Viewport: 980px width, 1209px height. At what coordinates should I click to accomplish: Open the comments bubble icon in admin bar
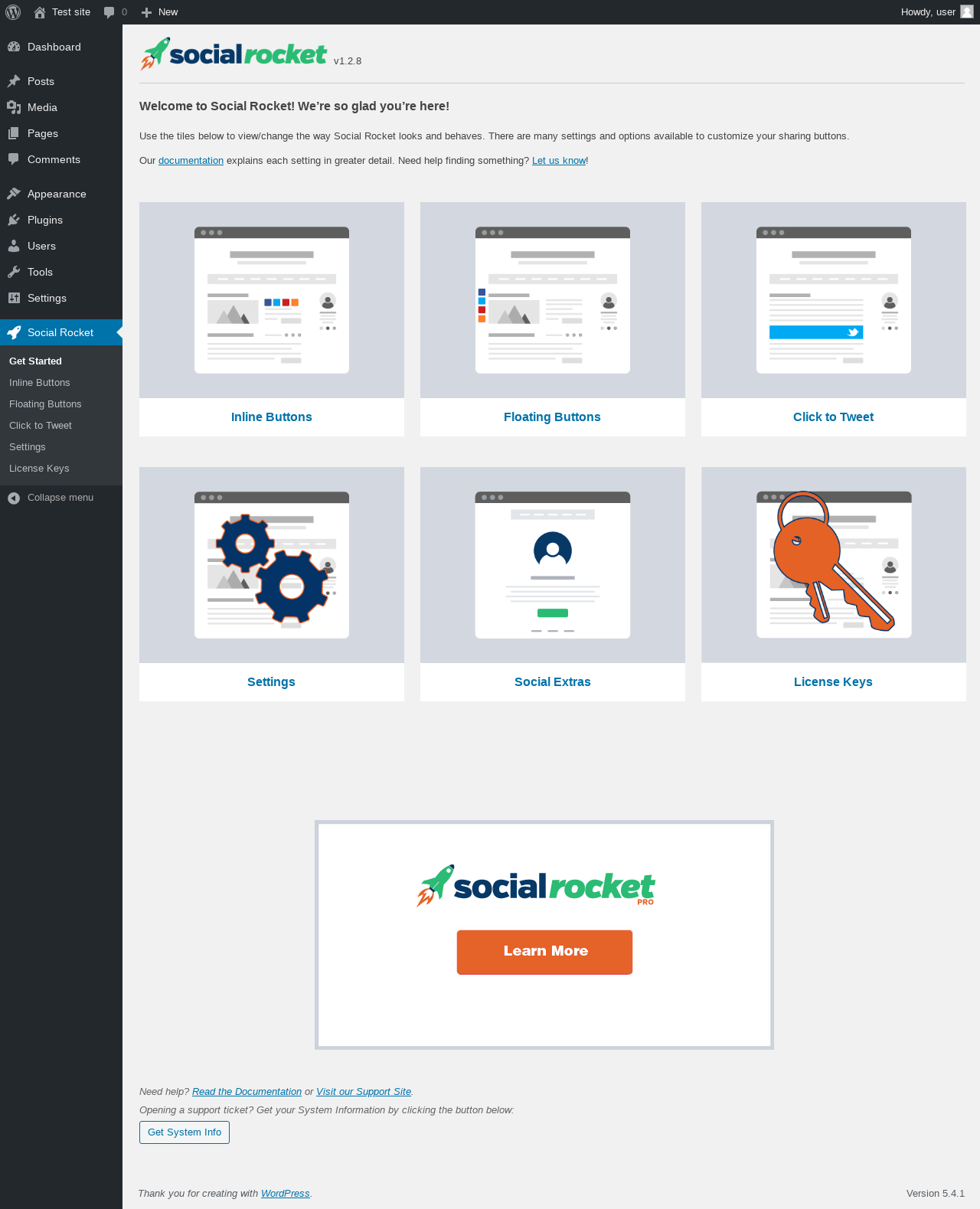click(109, 12)
